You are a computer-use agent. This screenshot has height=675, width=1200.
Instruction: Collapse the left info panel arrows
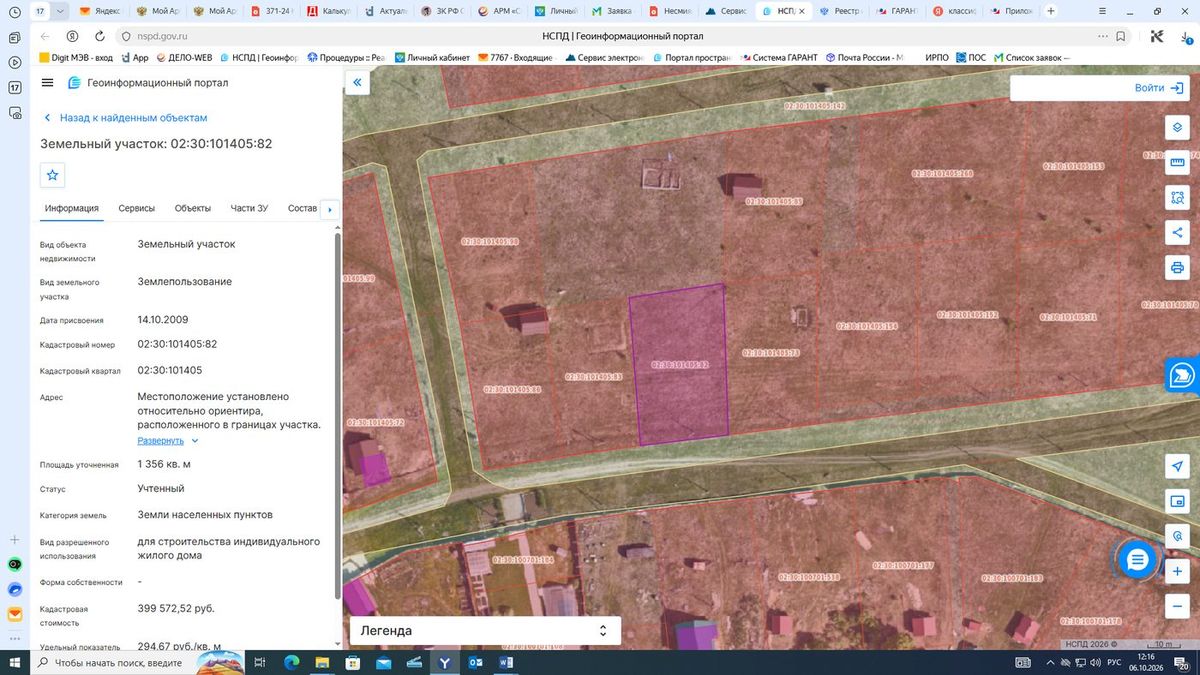tap(357, 84)
